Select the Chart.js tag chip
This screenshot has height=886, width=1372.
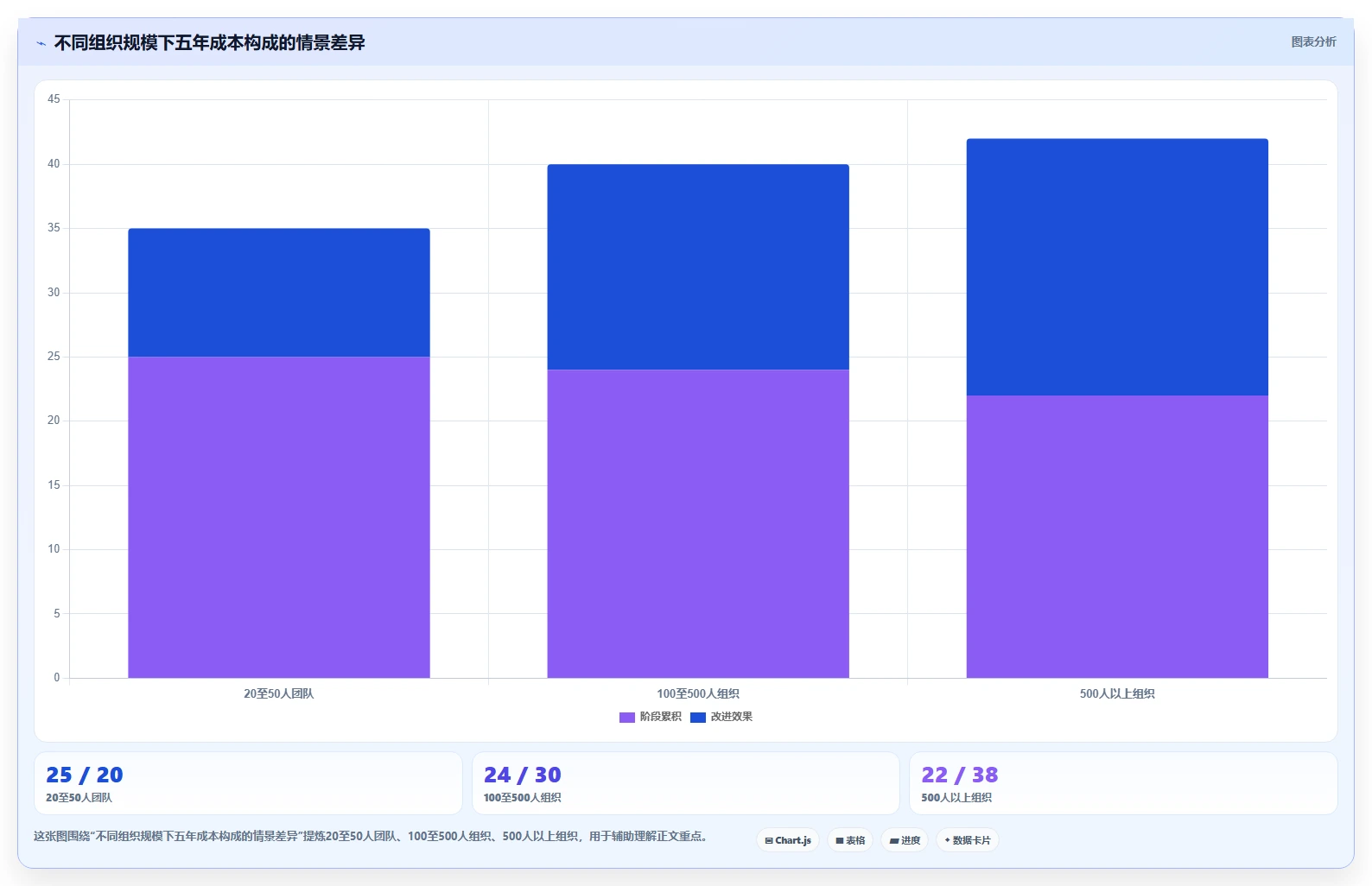point(788,840)
